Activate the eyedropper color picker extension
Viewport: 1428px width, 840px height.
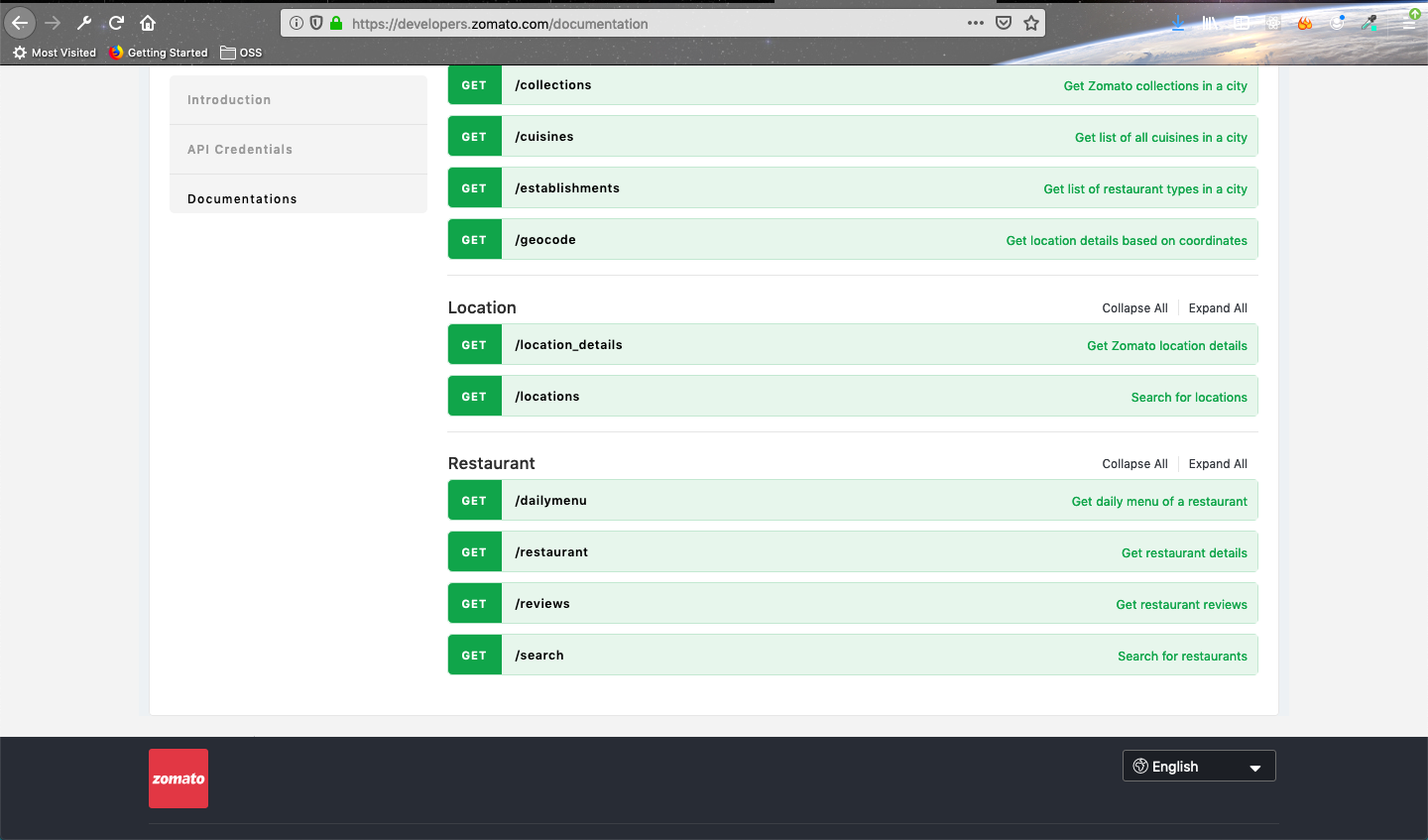(x=1370, y=23)
